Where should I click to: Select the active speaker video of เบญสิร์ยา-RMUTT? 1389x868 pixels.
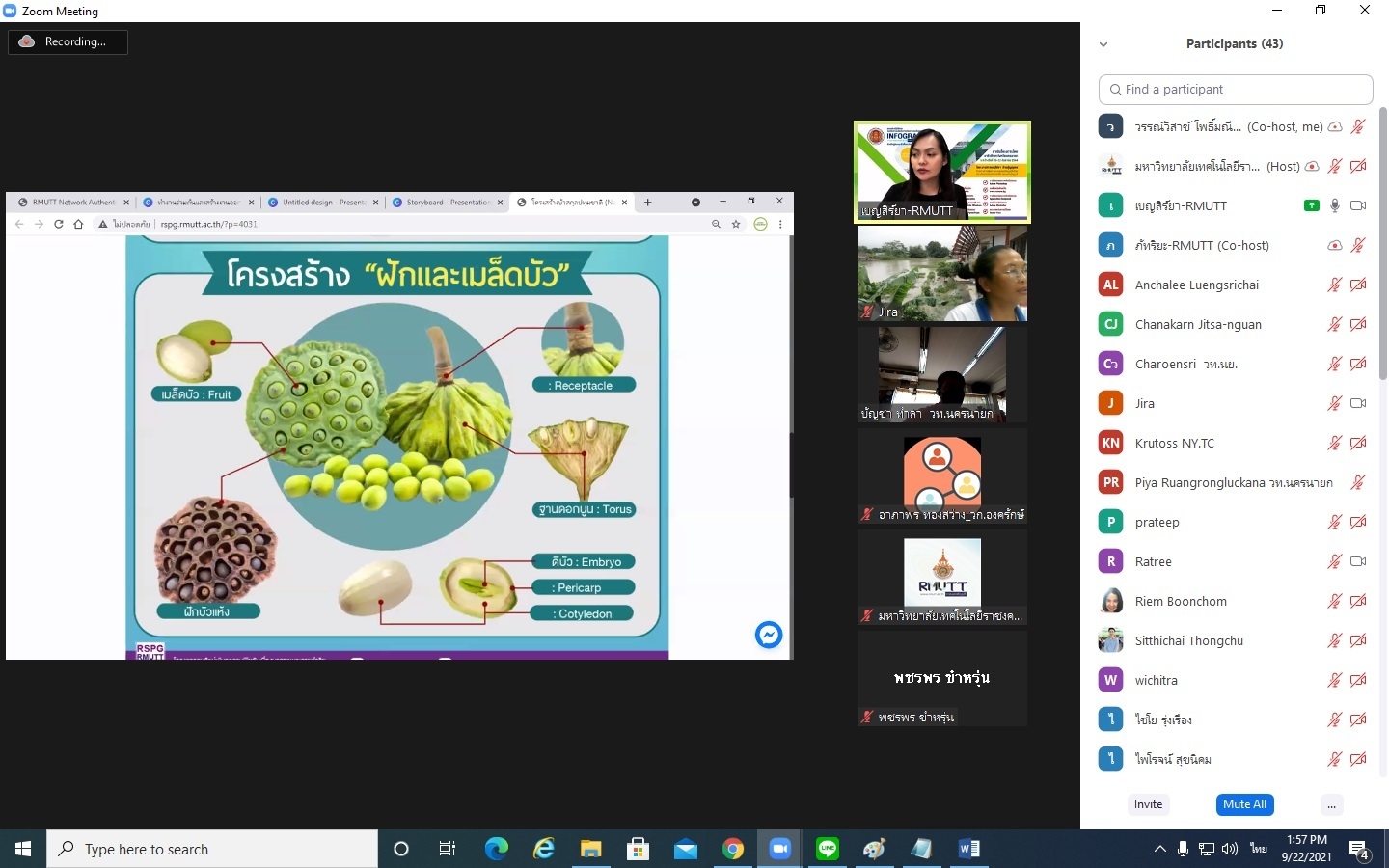pyautogui.click(x=942, y=172)
